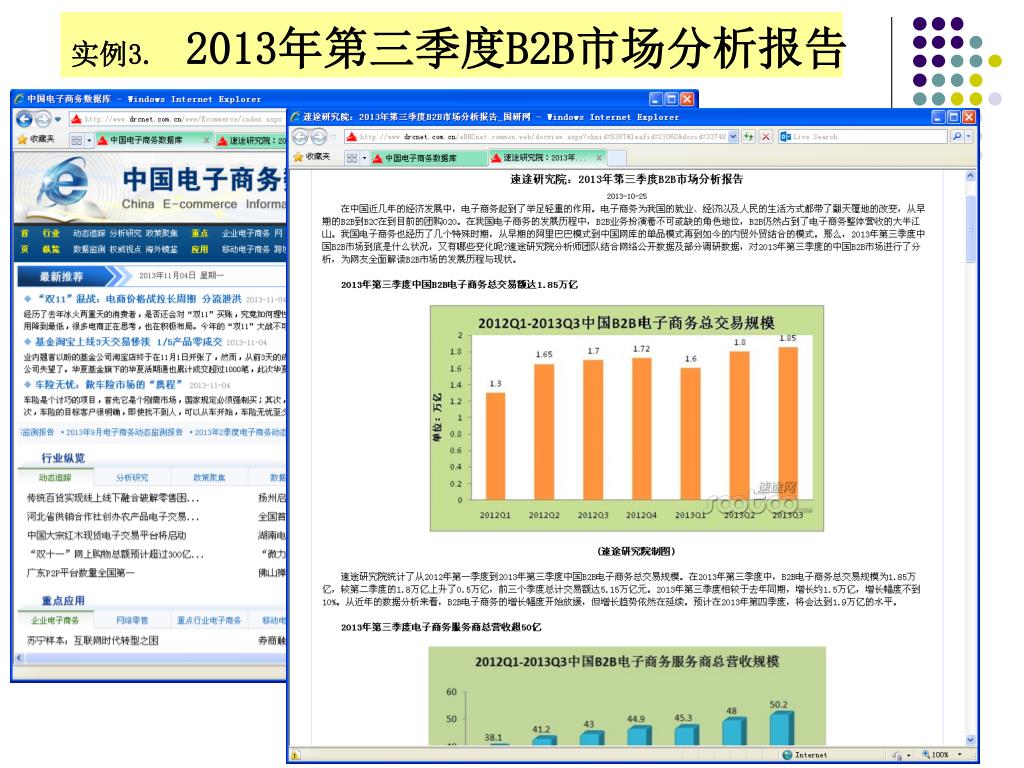The height and width of the screenshot is (768, 1024).
Task: Click the warning icon in the status bar
Action: point(296,755)
